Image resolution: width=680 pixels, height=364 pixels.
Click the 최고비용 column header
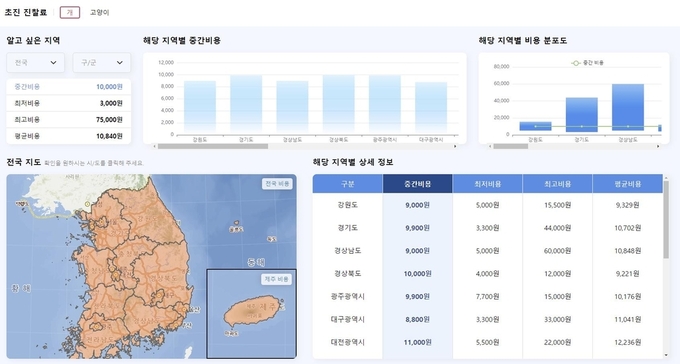coord(558,184)
